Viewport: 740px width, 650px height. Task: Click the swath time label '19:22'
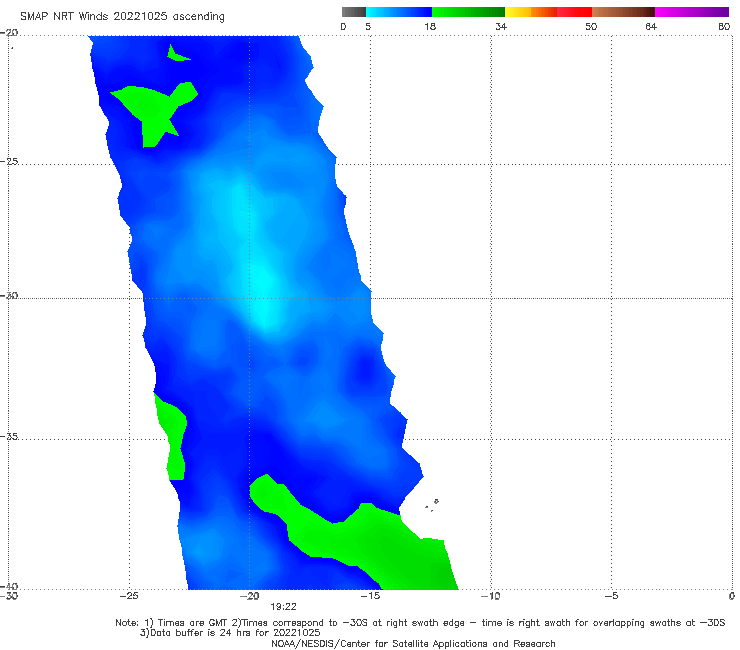283,607
